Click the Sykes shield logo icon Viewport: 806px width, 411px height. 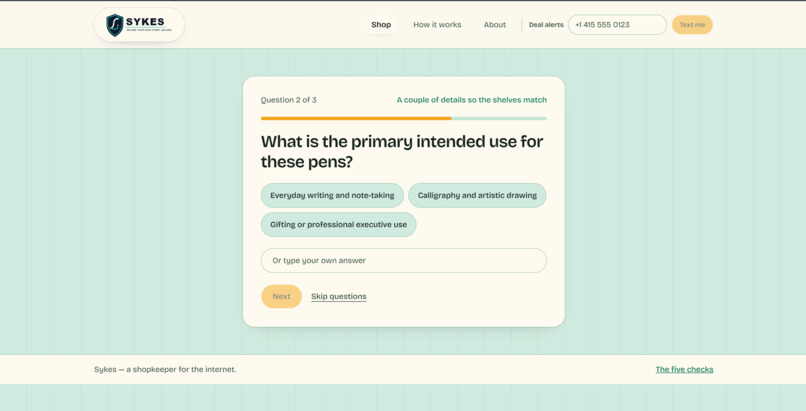(114, 25)
